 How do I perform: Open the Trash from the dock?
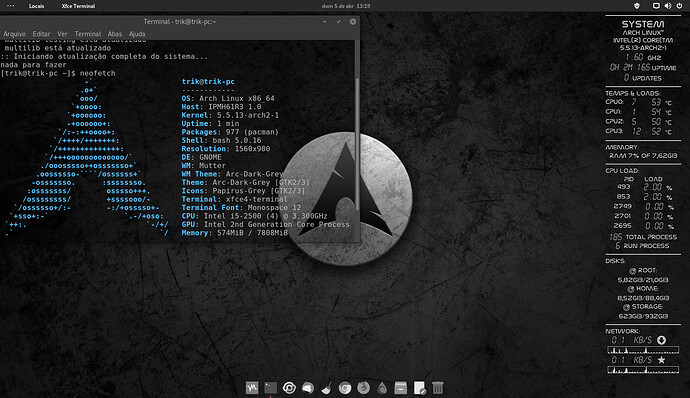pyautogui.click(x=437, y=388)
